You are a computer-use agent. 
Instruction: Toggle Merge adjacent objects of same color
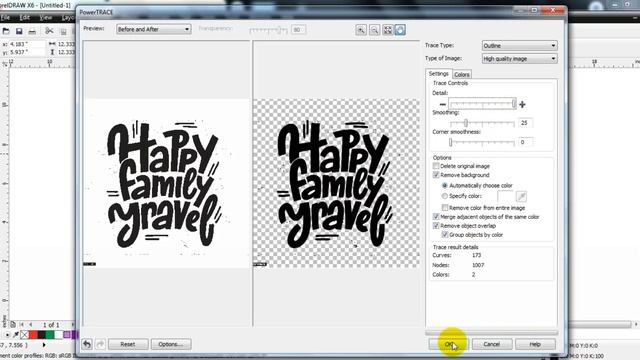pyautogui.click(x=436, y=217)
